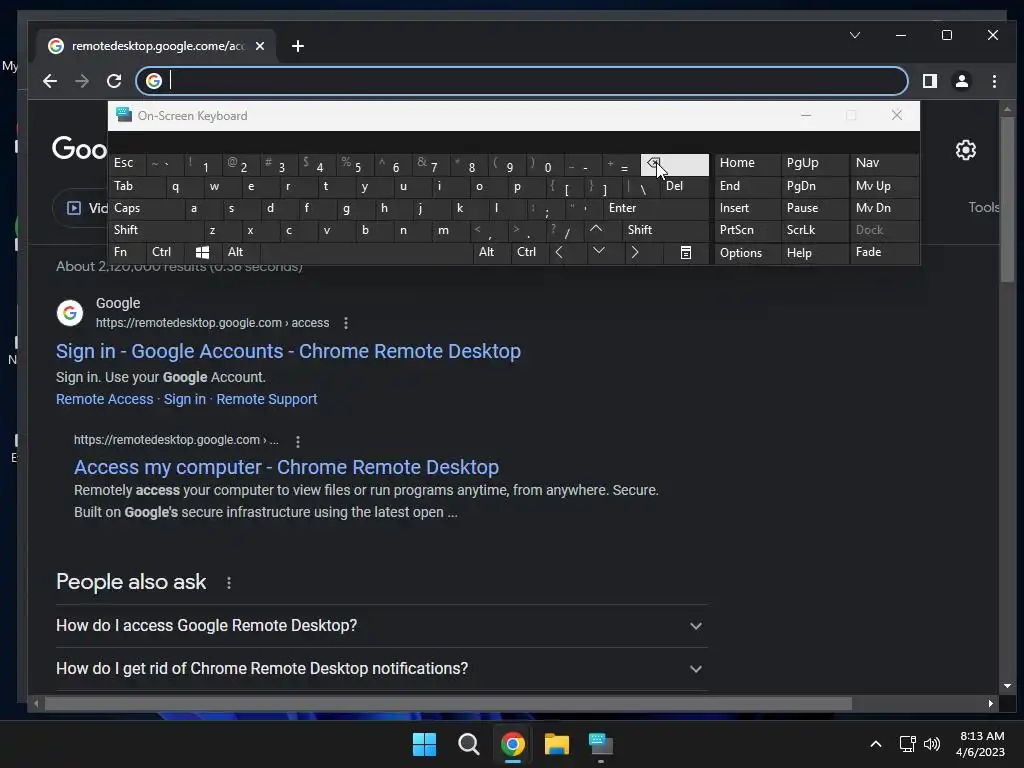Click On-Screen Keyboard taskbar icon

(x=601, y=744)
